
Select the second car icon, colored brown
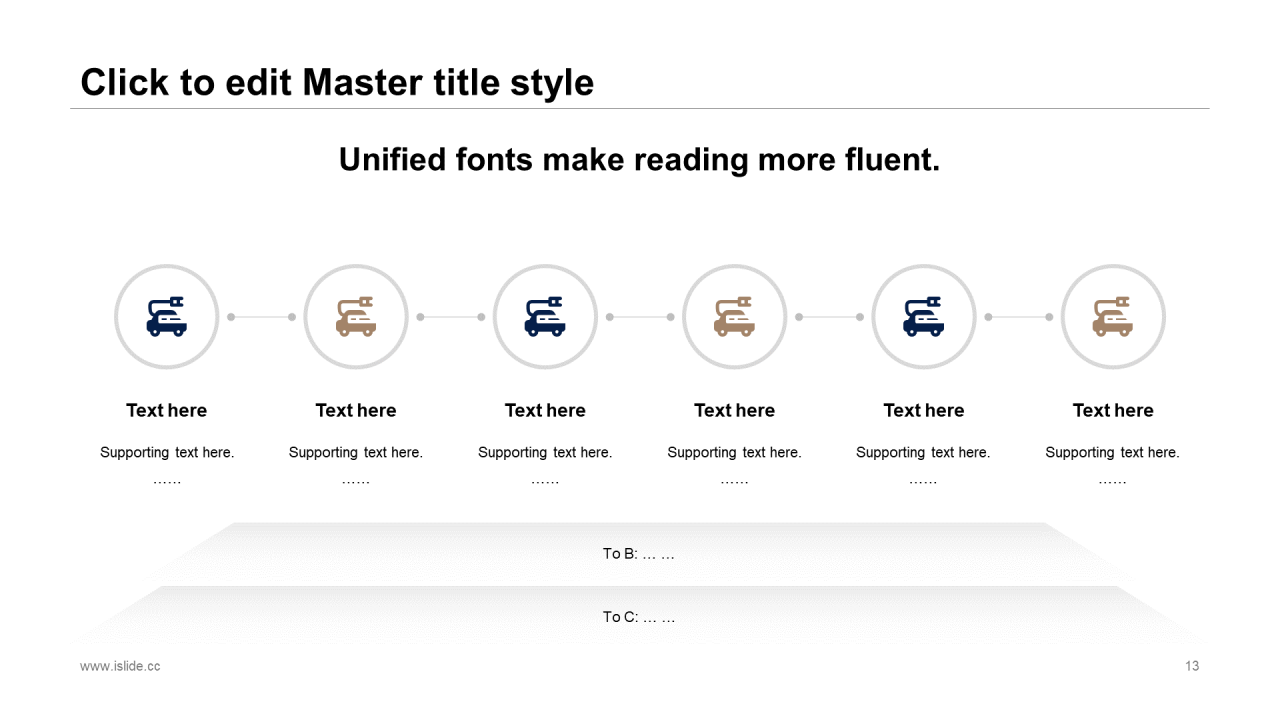[355, 317]
